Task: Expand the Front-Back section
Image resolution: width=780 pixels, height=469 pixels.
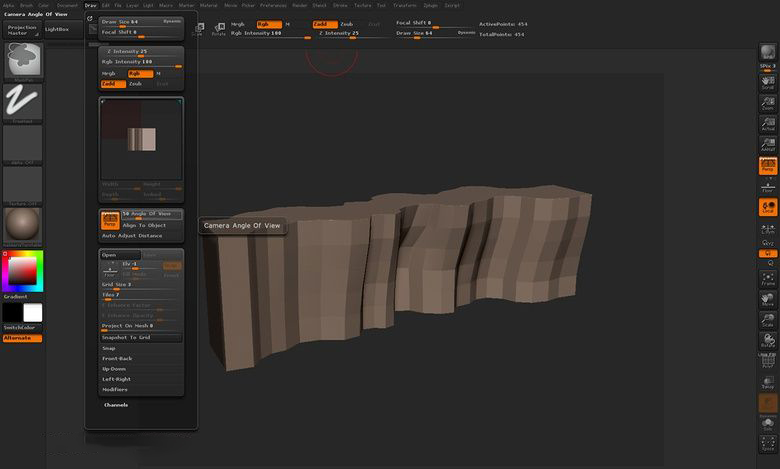Action: click(117, 358)
